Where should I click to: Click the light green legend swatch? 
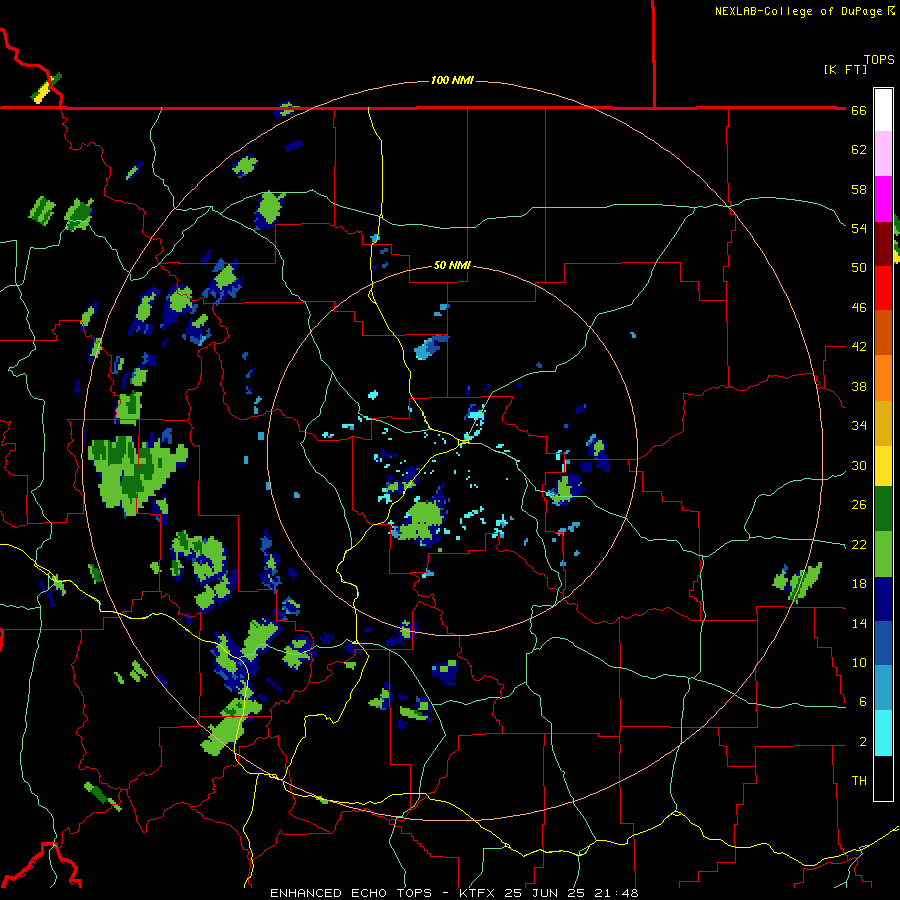[883, 554]
